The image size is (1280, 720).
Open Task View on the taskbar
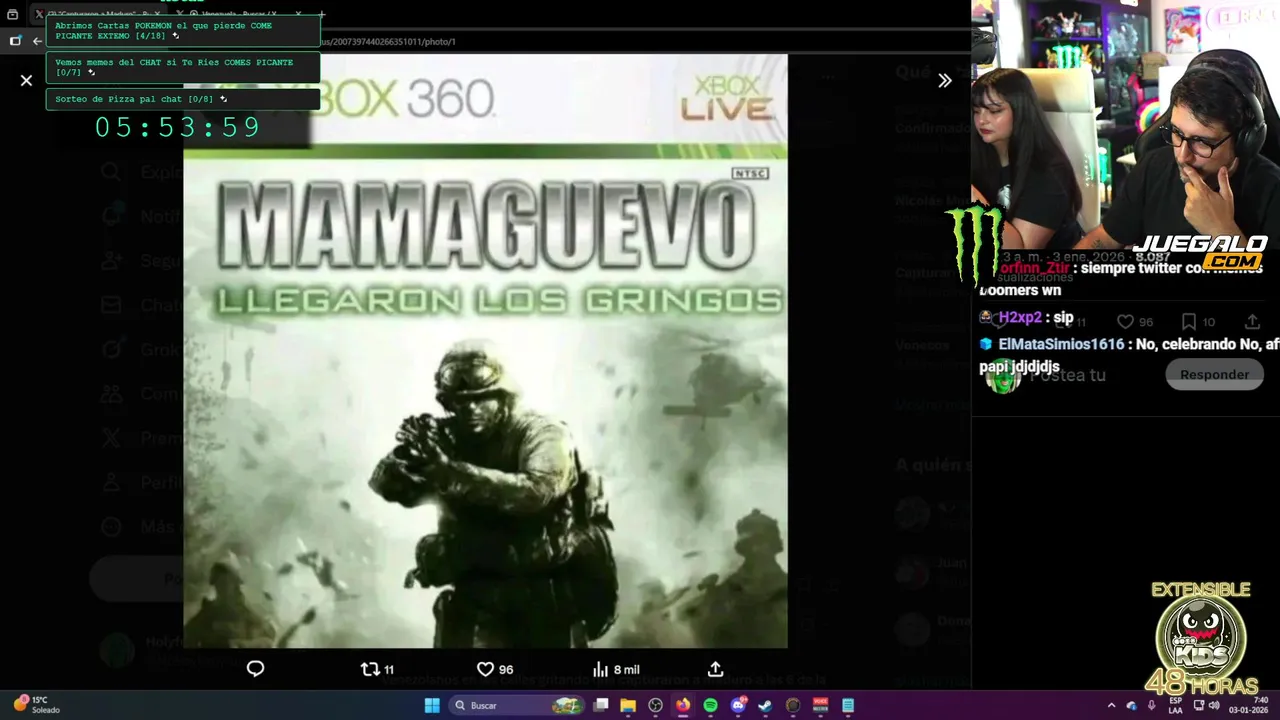tap(601, 705)
